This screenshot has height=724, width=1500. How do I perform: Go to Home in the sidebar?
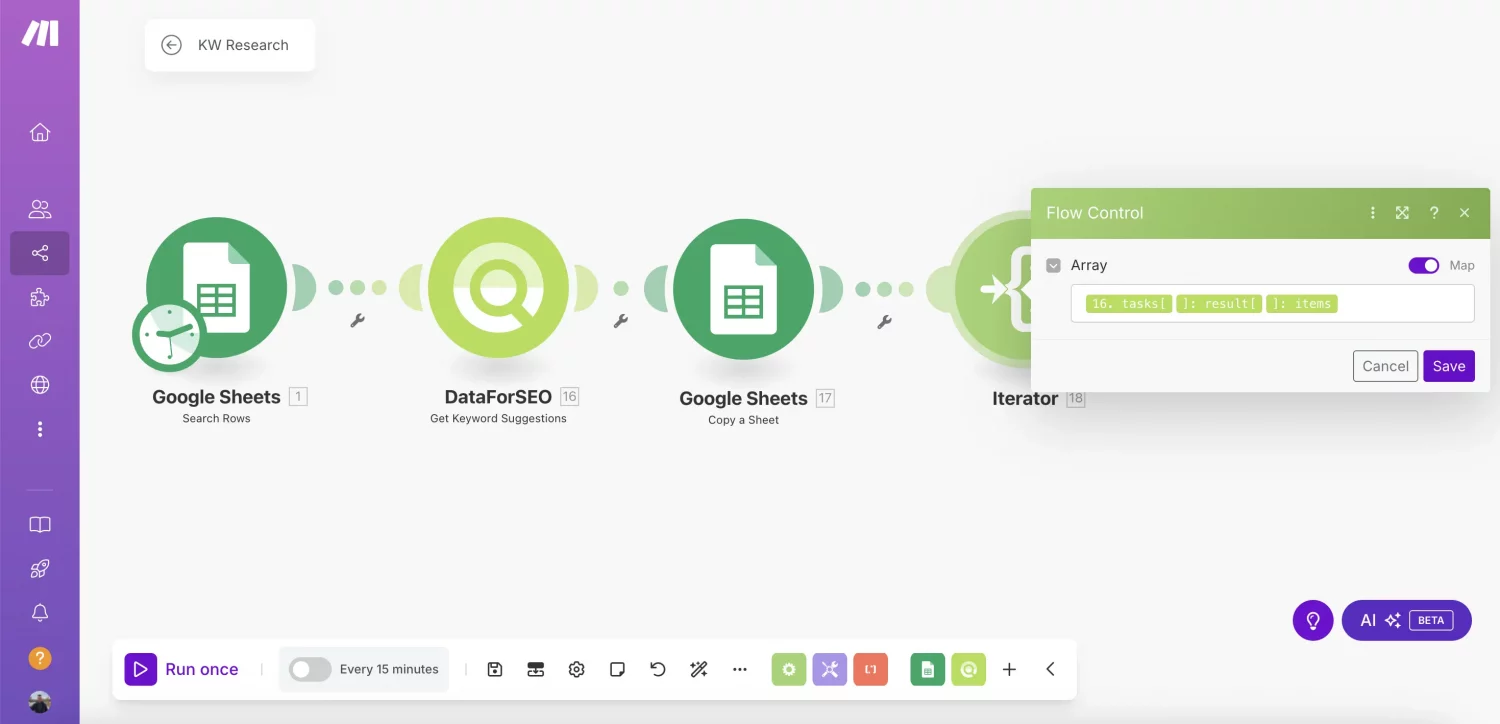(40, 132)
